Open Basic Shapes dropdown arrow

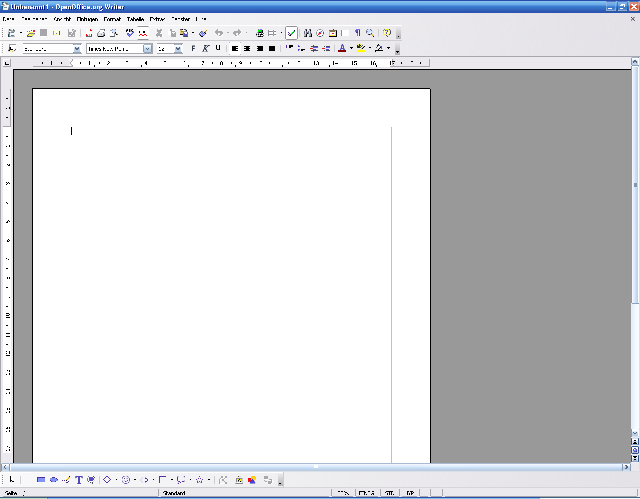(x=116, y=480)
